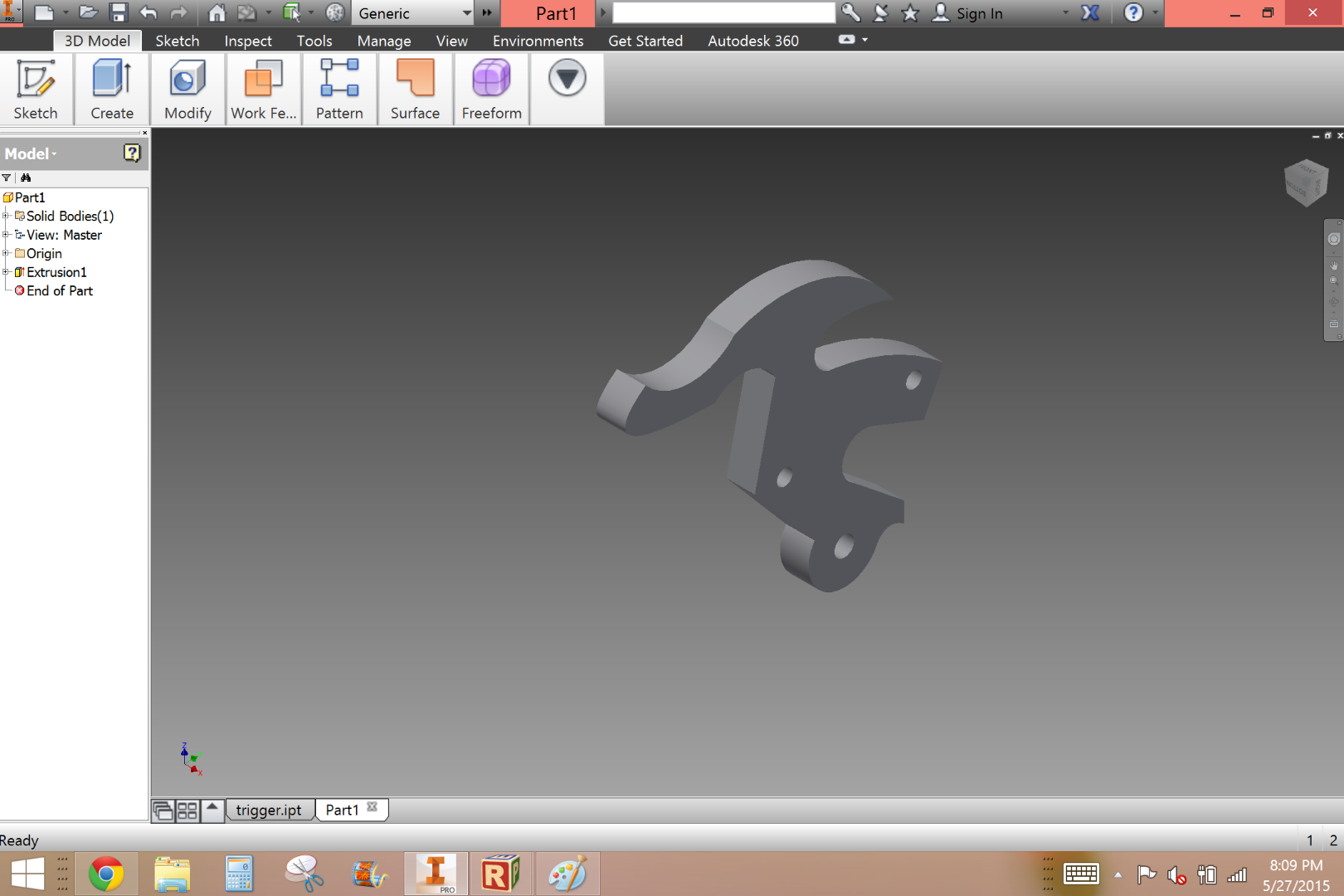Click the Redo arrow icon
Screen dimensions: 1344x896
(x=178, y=12)
